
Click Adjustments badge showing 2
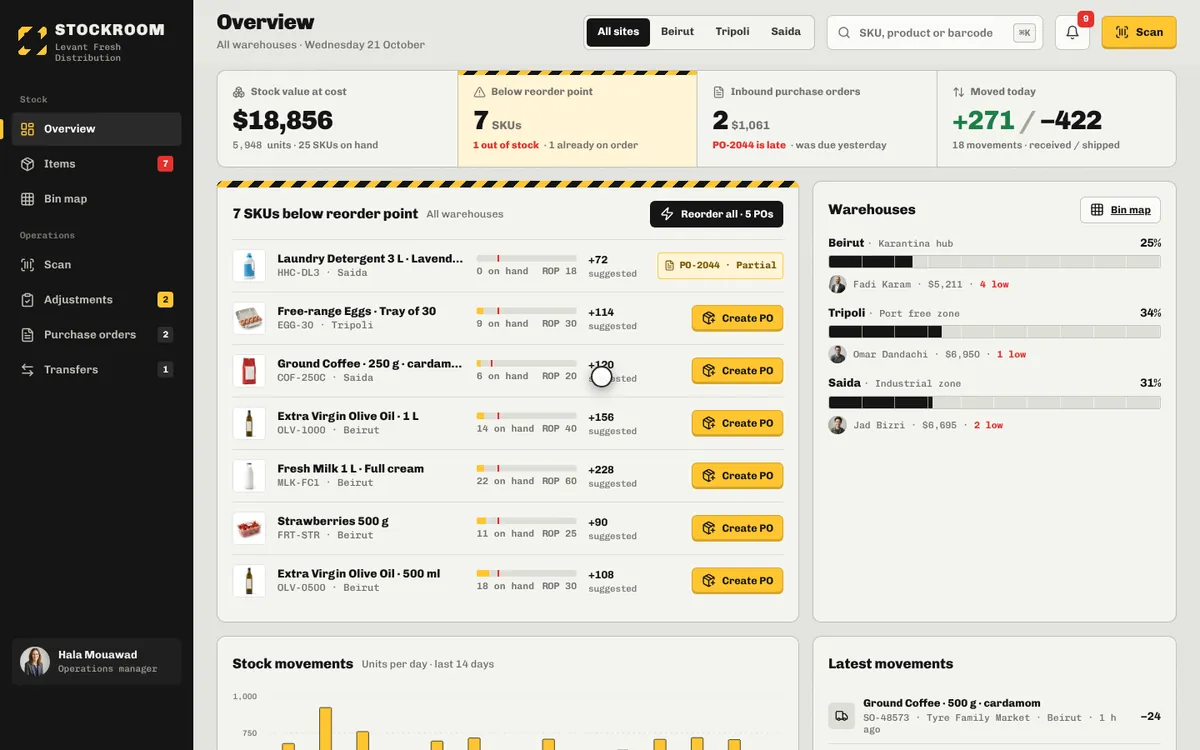click(x=165, y=300)
